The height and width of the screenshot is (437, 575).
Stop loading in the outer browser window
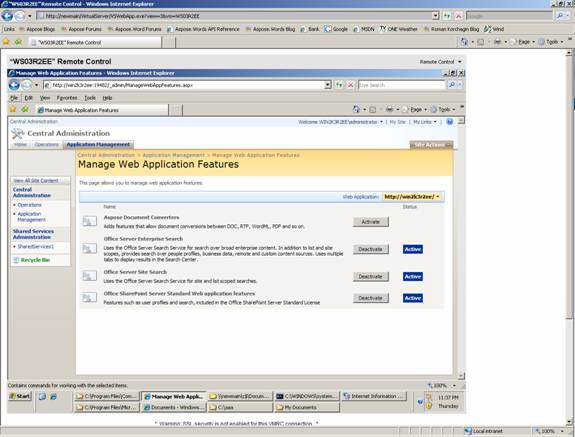pyautogui.click(x=458, y=16)
